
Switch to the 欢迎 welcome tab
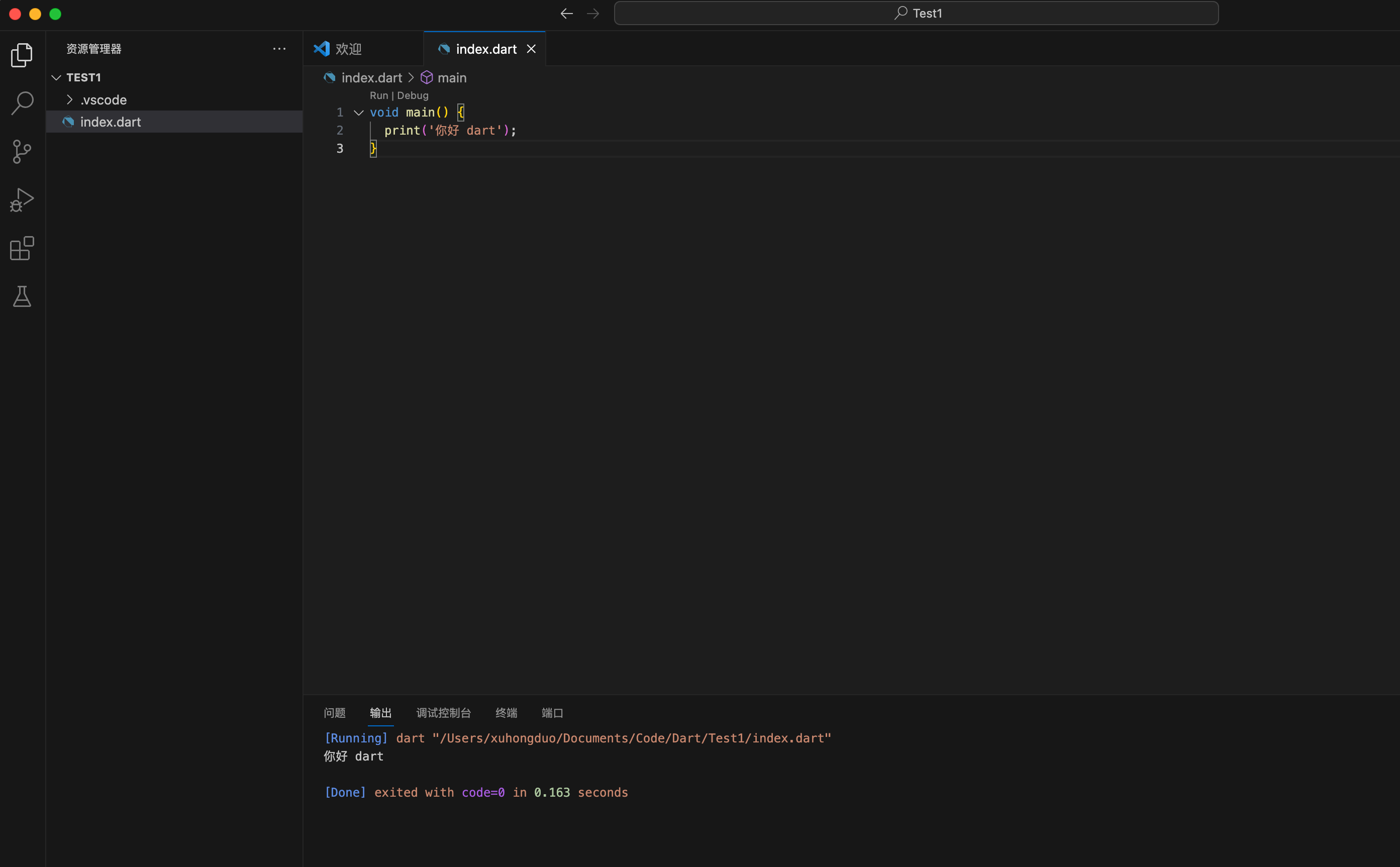point(363,49)
